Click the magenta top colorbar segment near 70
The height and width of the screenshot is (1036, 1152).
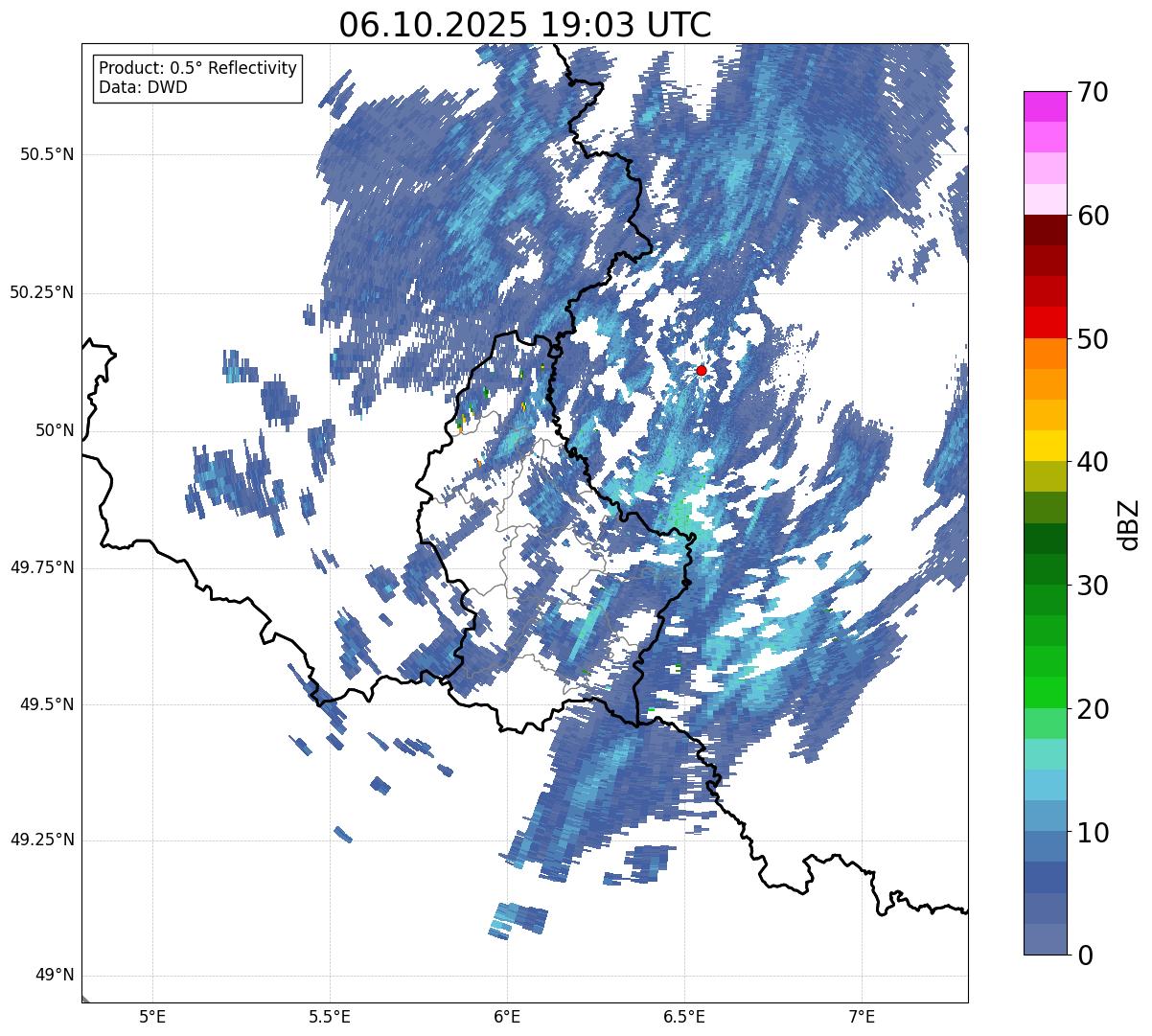click(x=1045, y=106)
